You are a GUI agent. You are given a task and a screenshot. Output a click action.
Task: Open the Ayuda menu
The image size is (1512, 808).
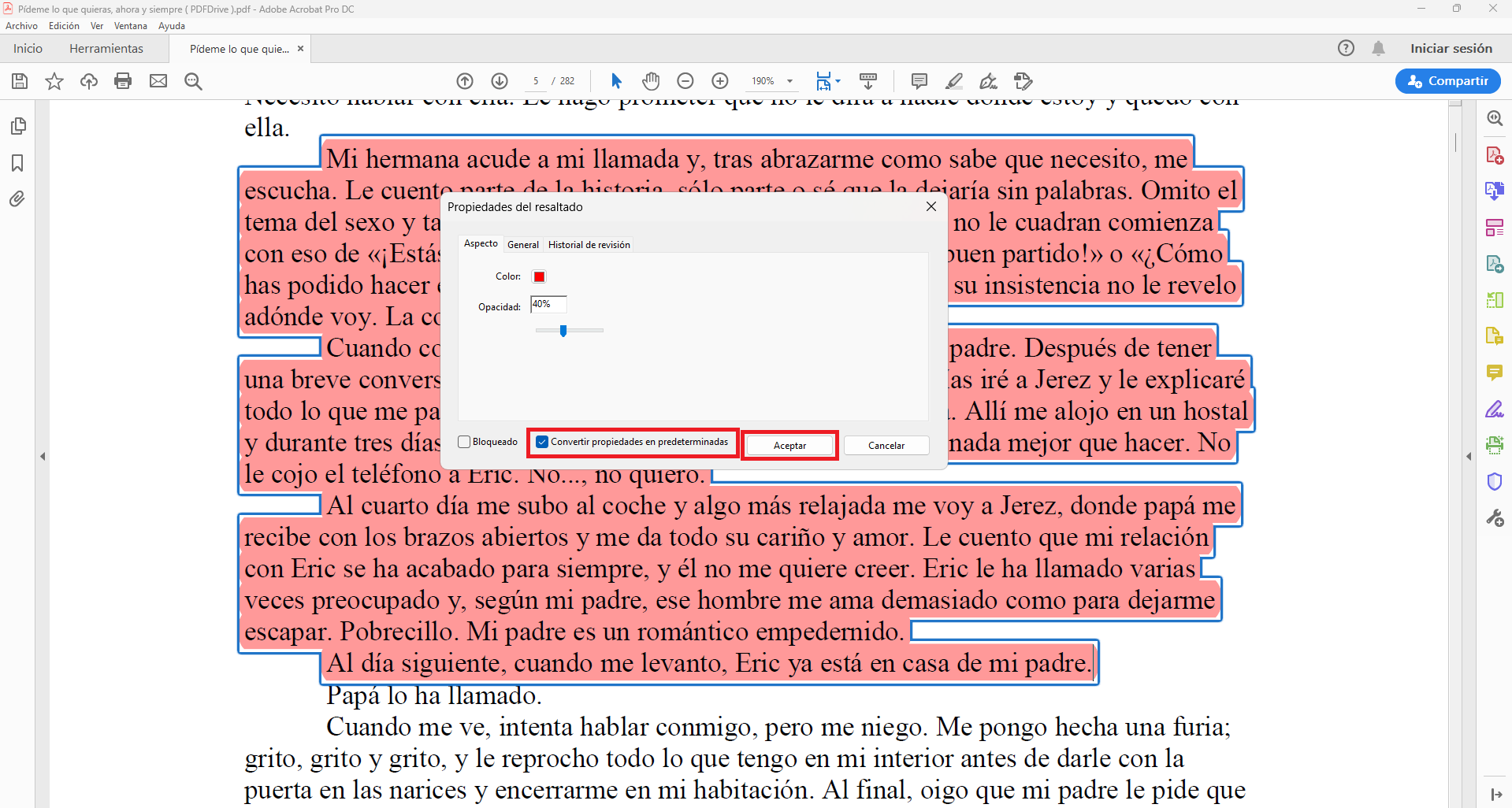coord(172,26)
